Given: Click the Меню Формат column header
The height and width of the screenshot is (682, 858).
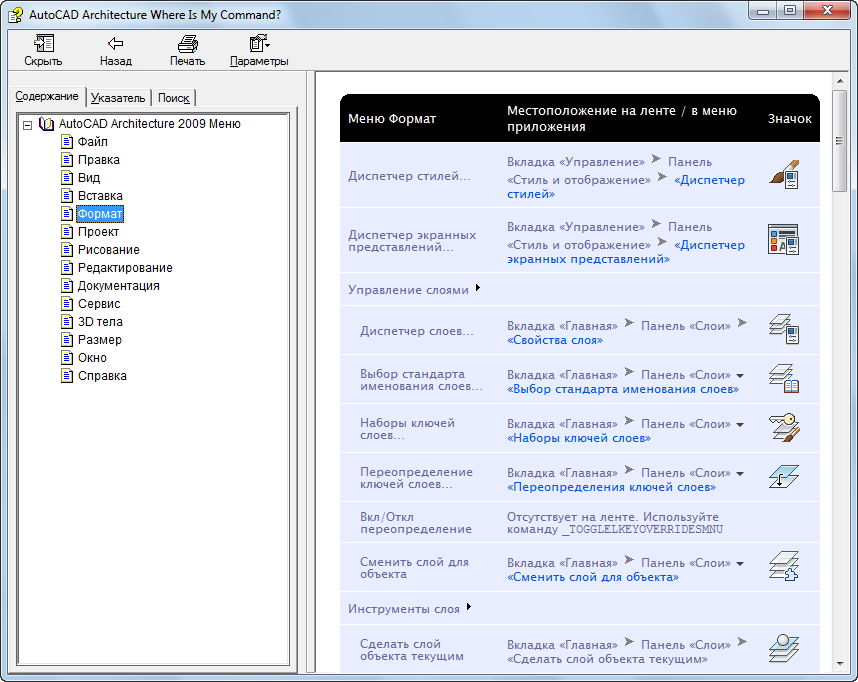Looking at the screenshot, I should (x=392, y=119).
